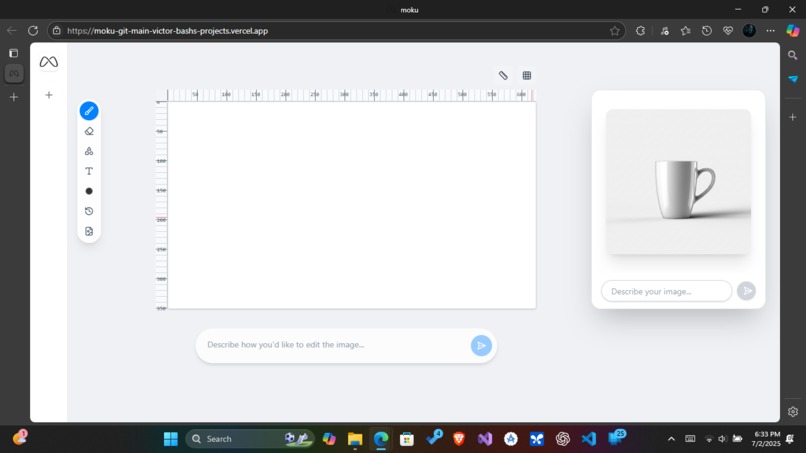Open browser settings and more menu
The image size is (806, 453).
pos(770,31)
